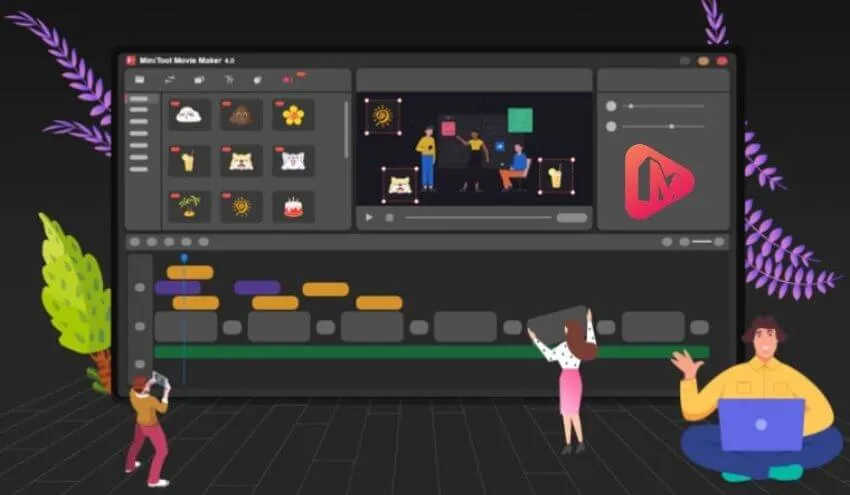The height and width of the screenshot is (495, 850).
Task: Open the Media tab icon in toolbar
Action: click(140, 80)
